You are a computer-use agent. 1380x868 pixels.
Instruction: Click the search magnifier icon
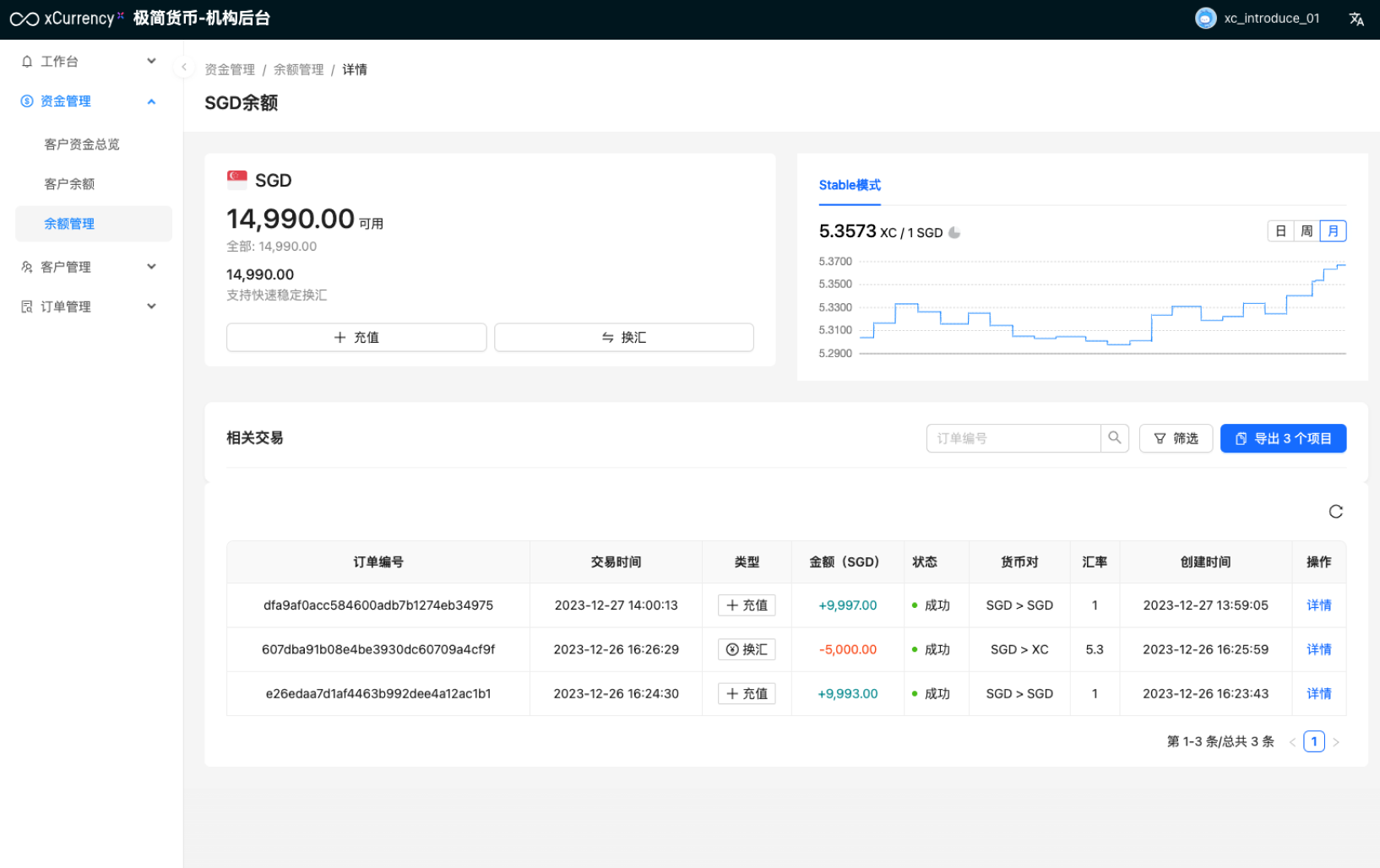click(x=1115, y=438)
